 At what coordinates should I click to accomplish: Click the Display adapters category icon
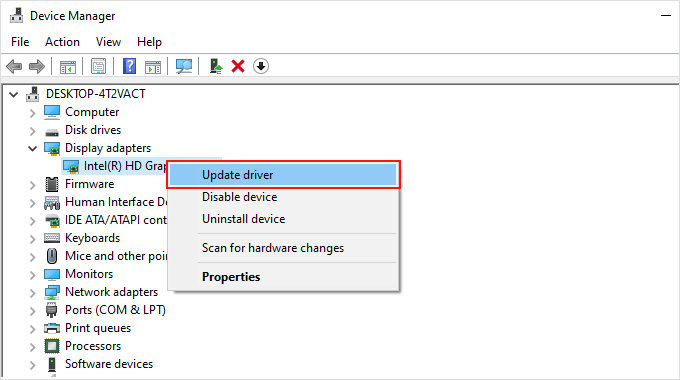[x=52, y=148]
